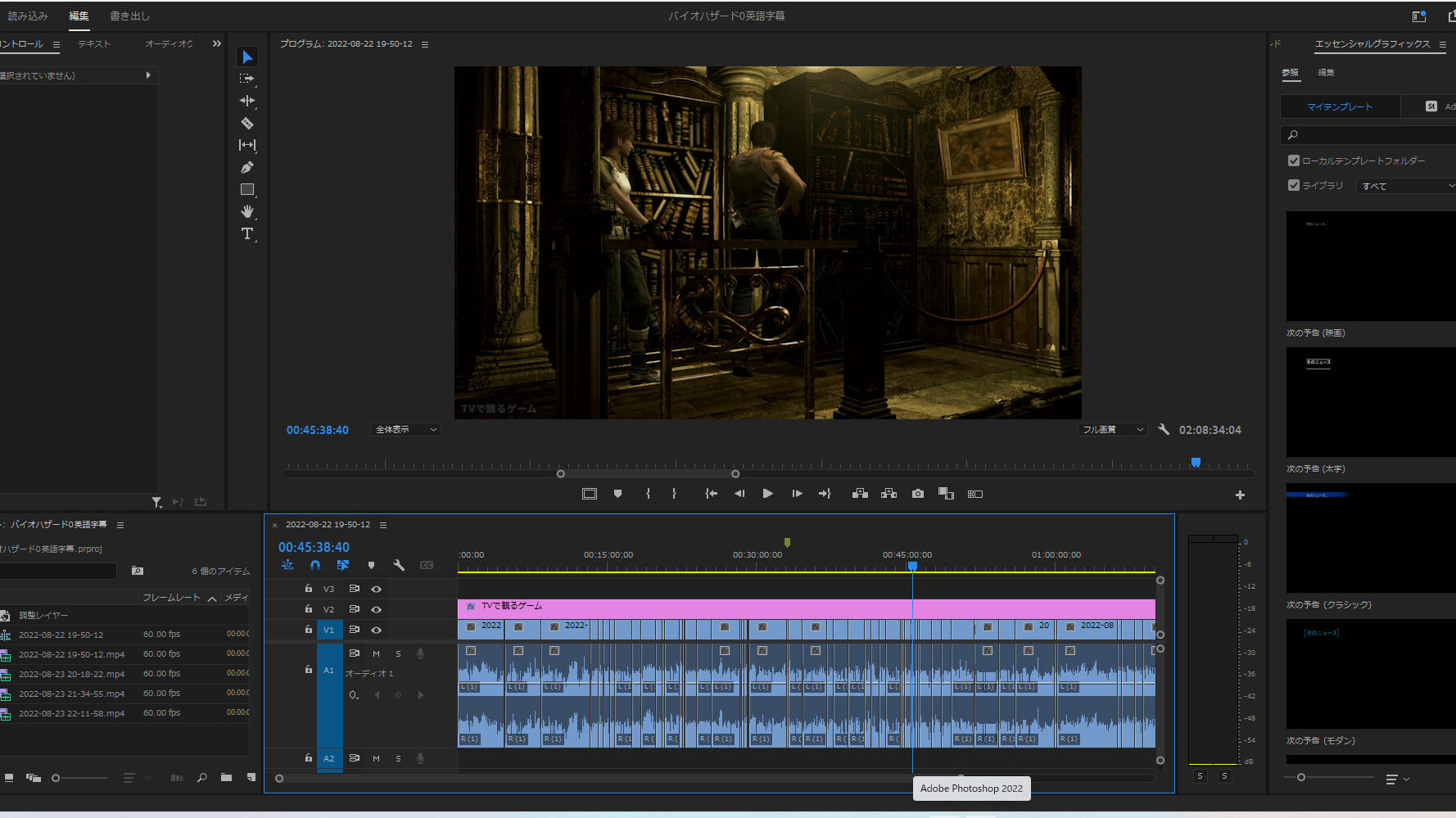Viewport: 1456px width, 818px height.
Task: Click program monitor current timecode
Action: tap(317, 430)
